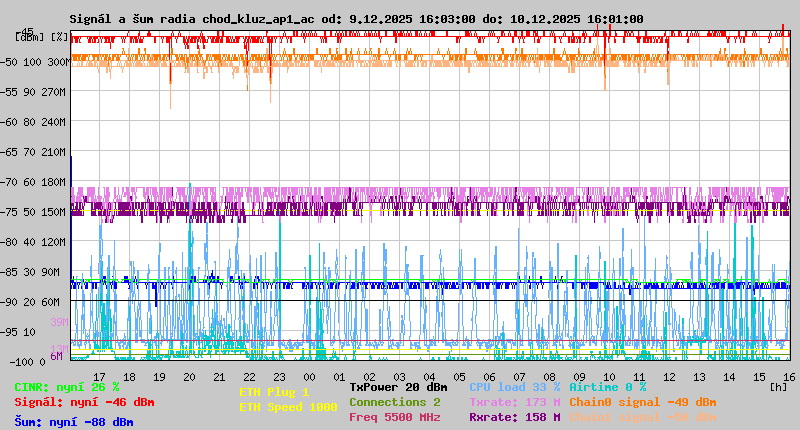Click the orange Chain0 signal legend label
This screenshot has width=800, height=430.
pos(642,402)
